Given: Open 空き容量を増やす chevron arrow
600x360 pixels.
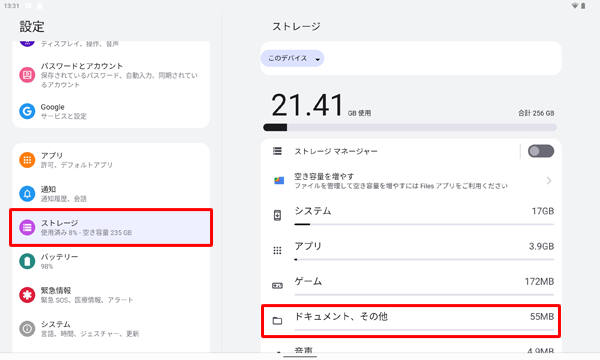Looking at the screenshot, I should pyautogui.click(x=549, y=181).
